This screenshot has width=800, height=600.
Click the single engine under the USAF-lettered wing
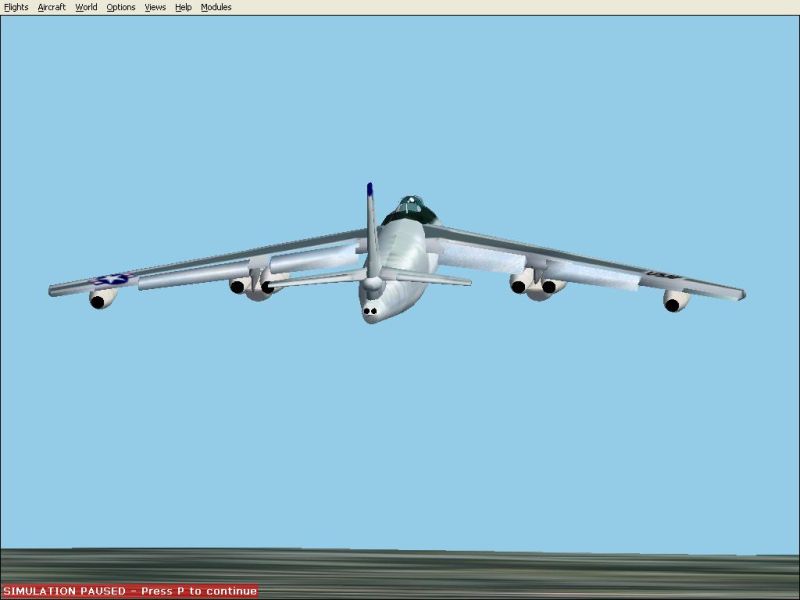pyautogui.click(x=676, y=300)
